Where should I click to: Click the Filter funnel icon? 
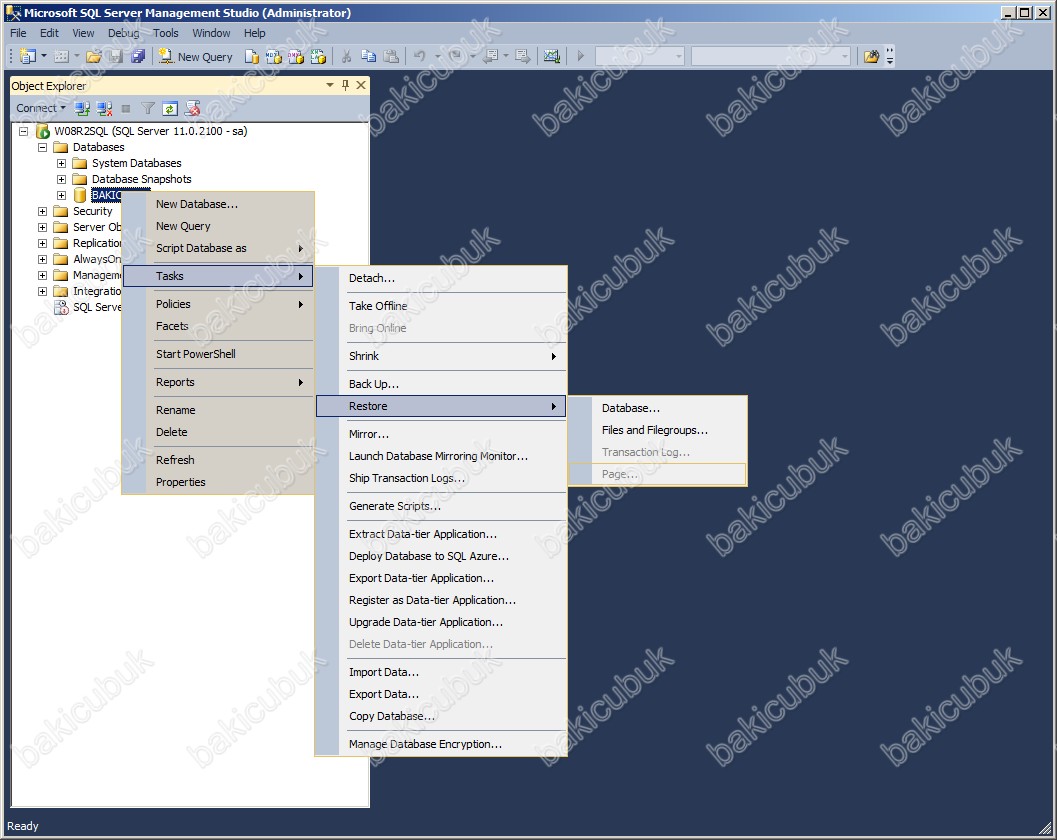(148, 108)
